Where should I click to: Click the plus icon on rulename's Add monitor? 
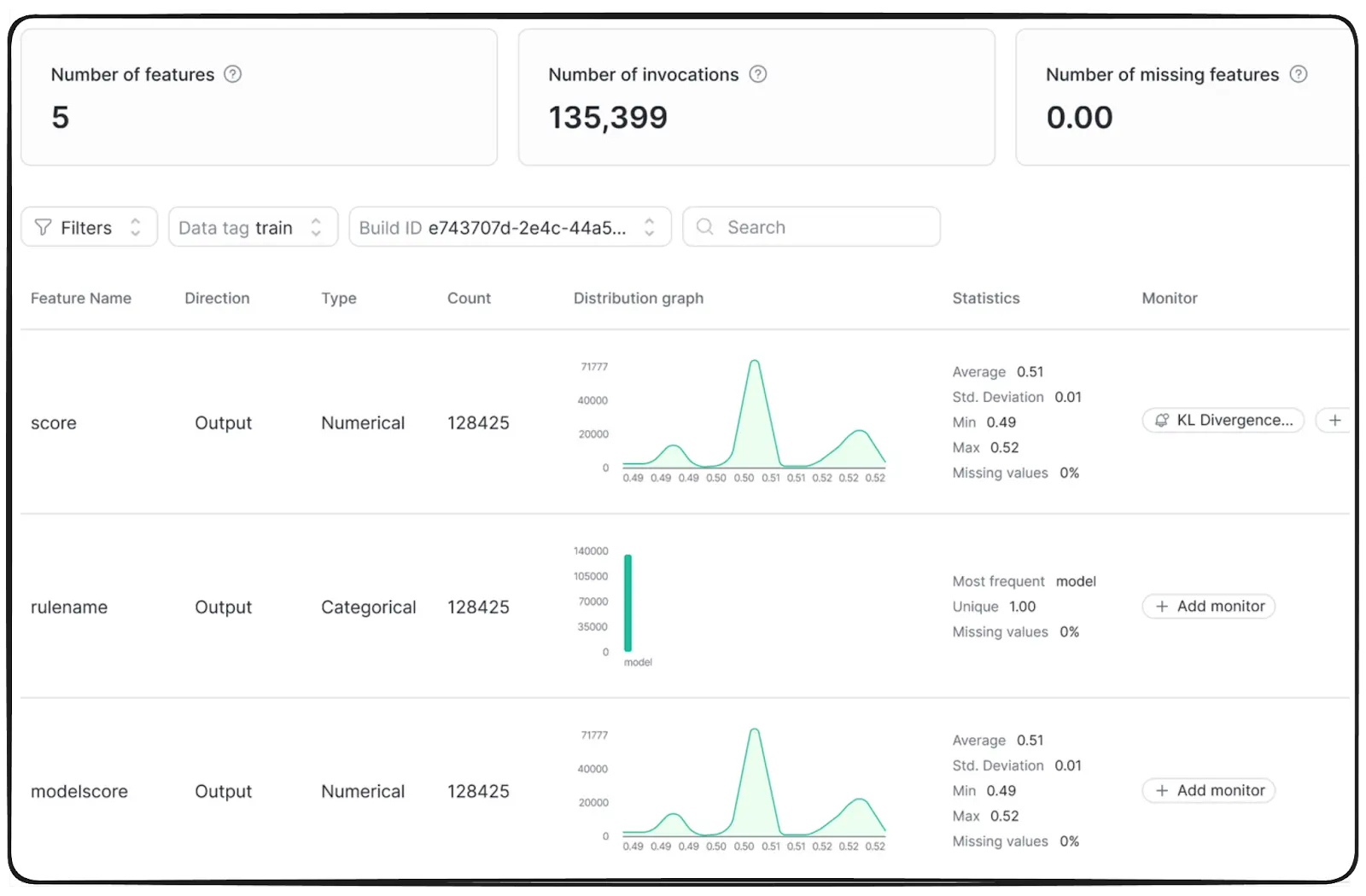tap(1162, 606)
